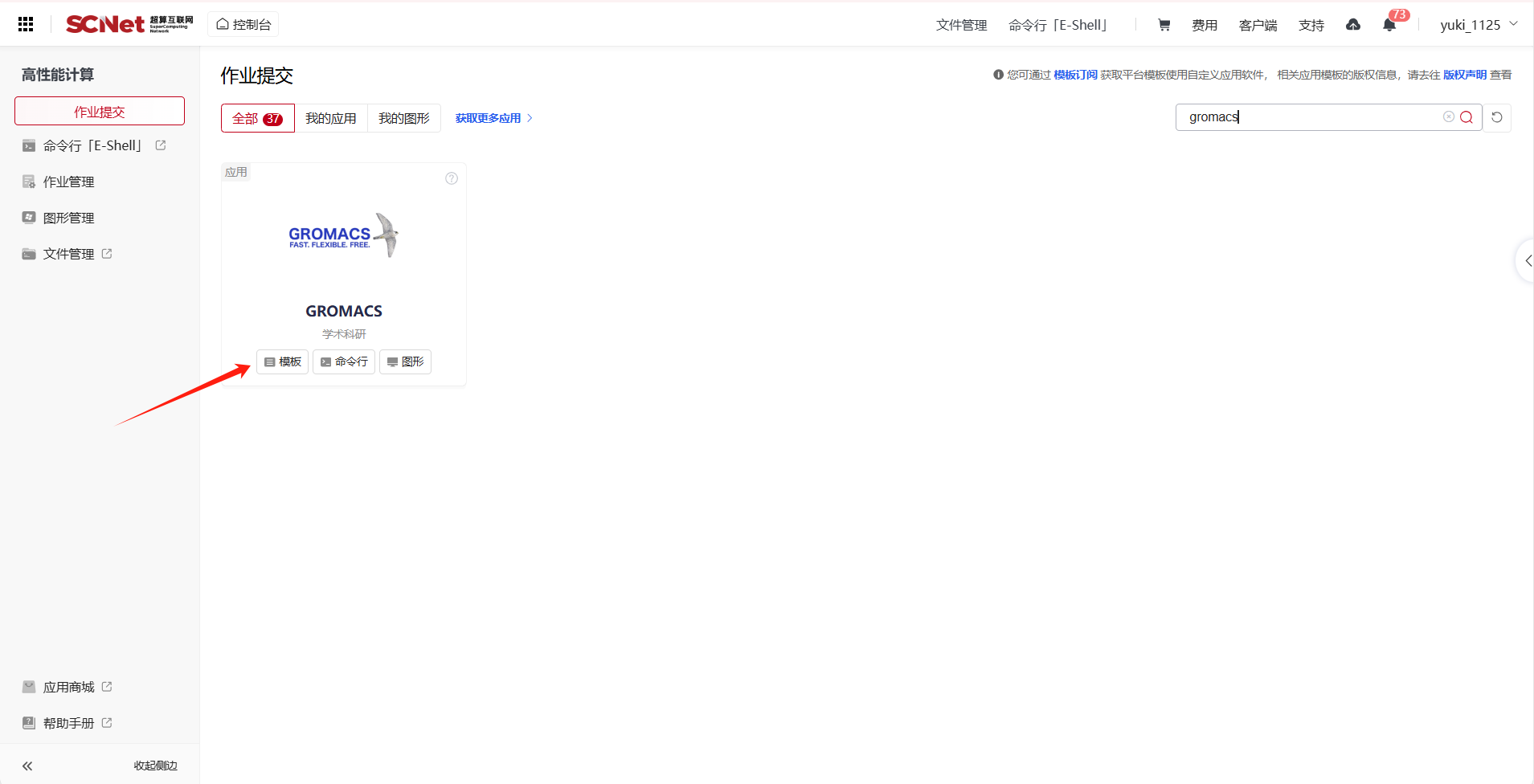Expand the yuki_1125 user dropdown
The width and height of the screenshot is (1534, 784).
(1478, 25)
